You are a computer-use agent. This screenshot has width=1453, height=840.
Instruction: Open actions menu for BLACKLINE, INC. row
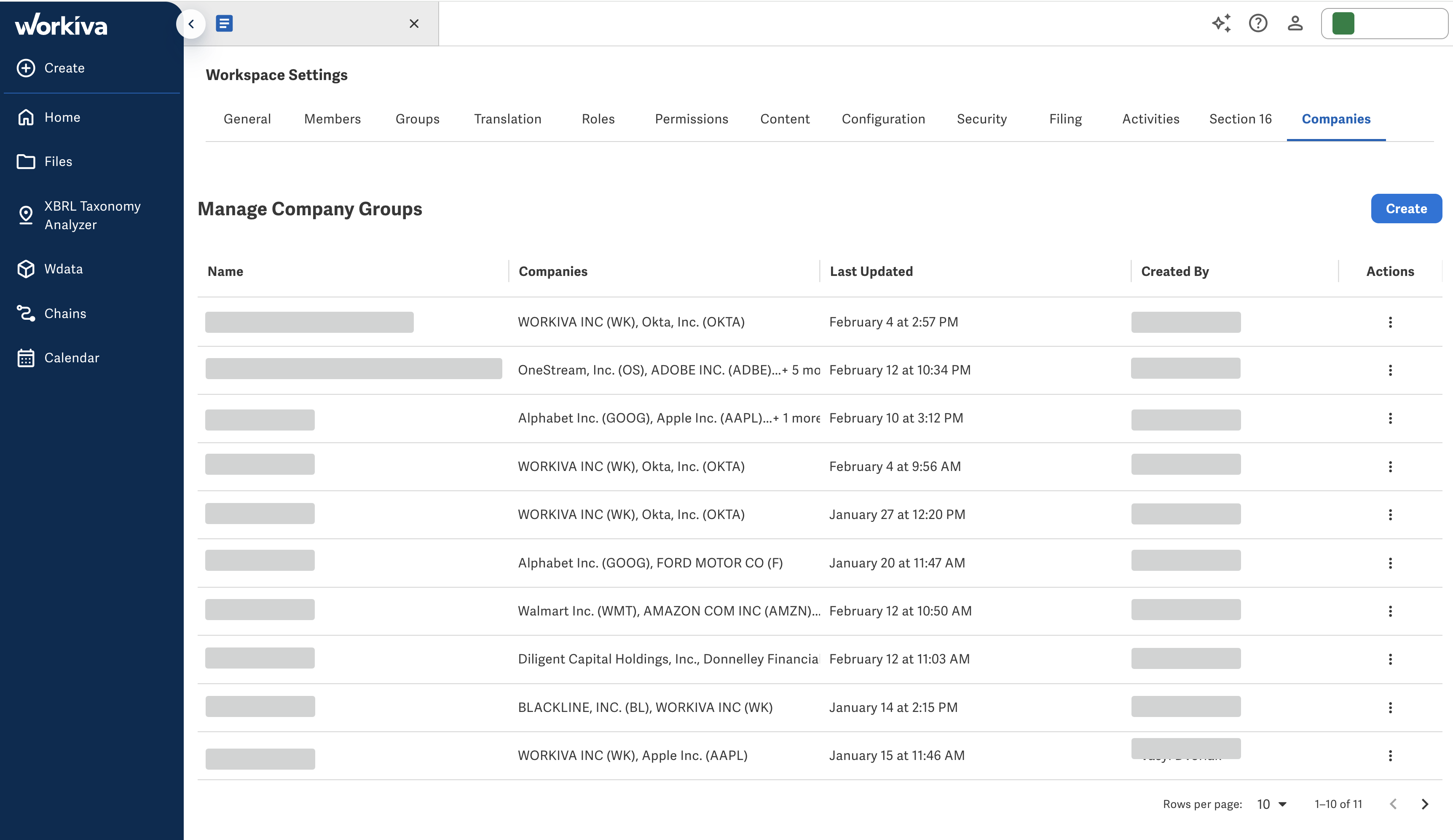click(1390, 707)
